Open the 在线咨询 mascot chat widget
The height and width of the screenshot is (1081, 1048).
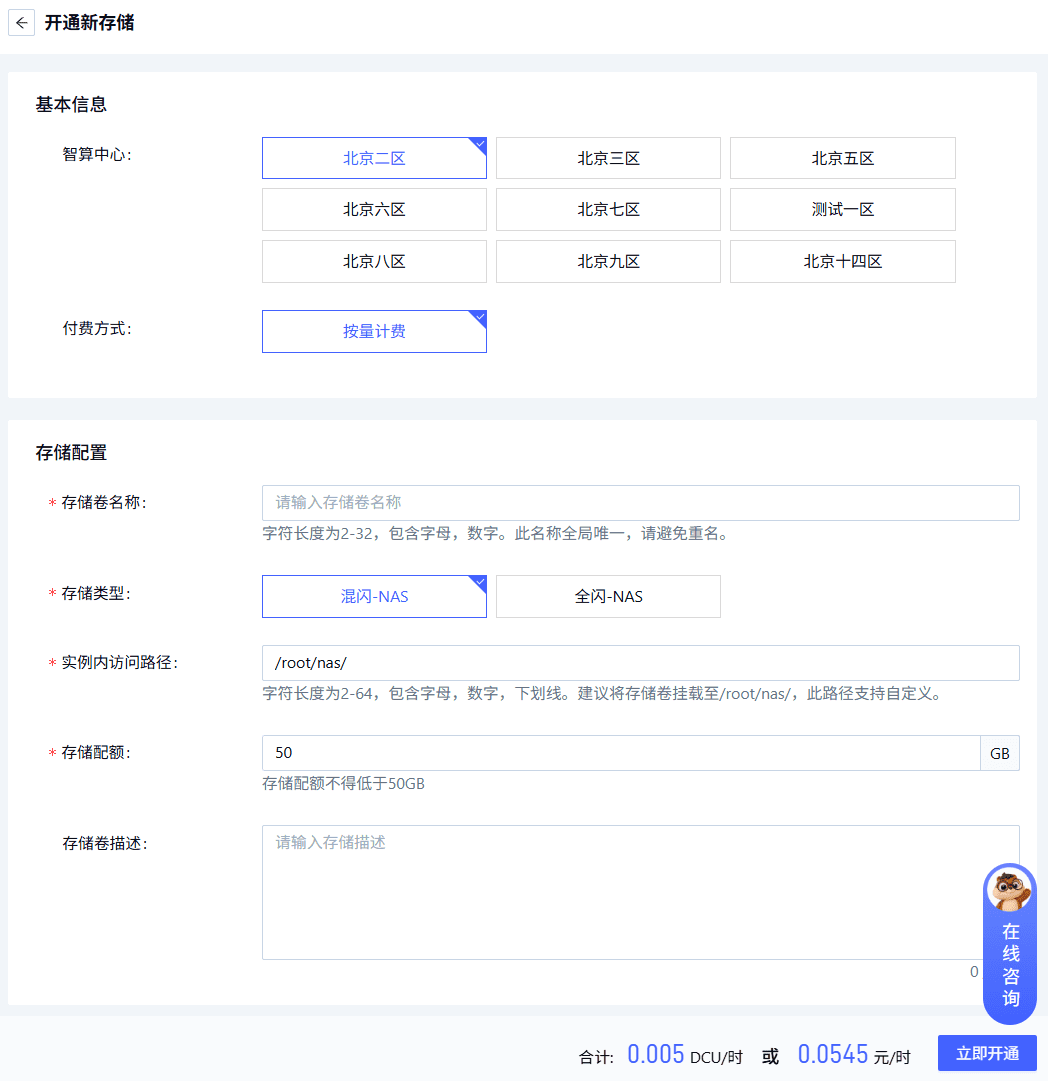[x=1009, y=943]
